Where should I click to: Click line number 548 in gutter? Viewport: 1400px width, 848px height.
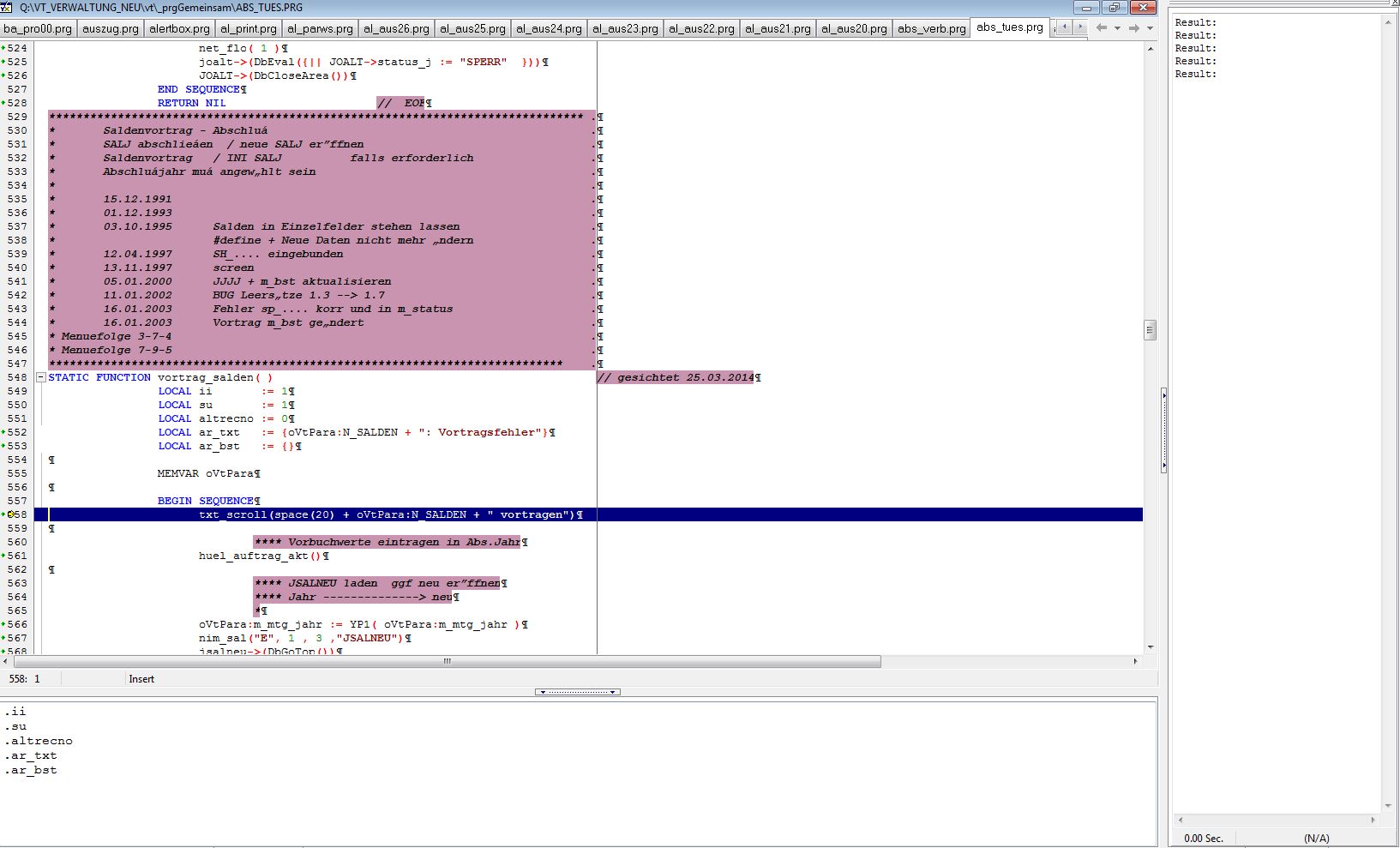click(x=17, y=377)
